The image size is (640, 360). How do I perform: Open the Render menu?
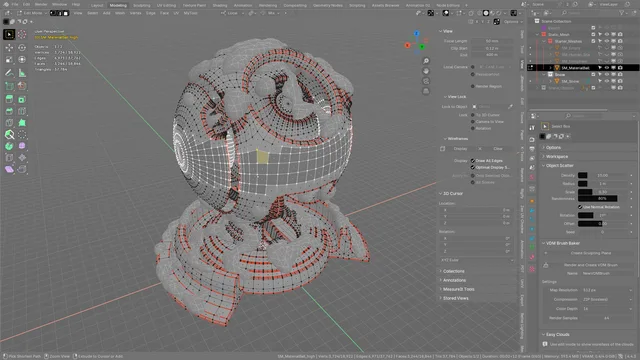coord(41,4)
